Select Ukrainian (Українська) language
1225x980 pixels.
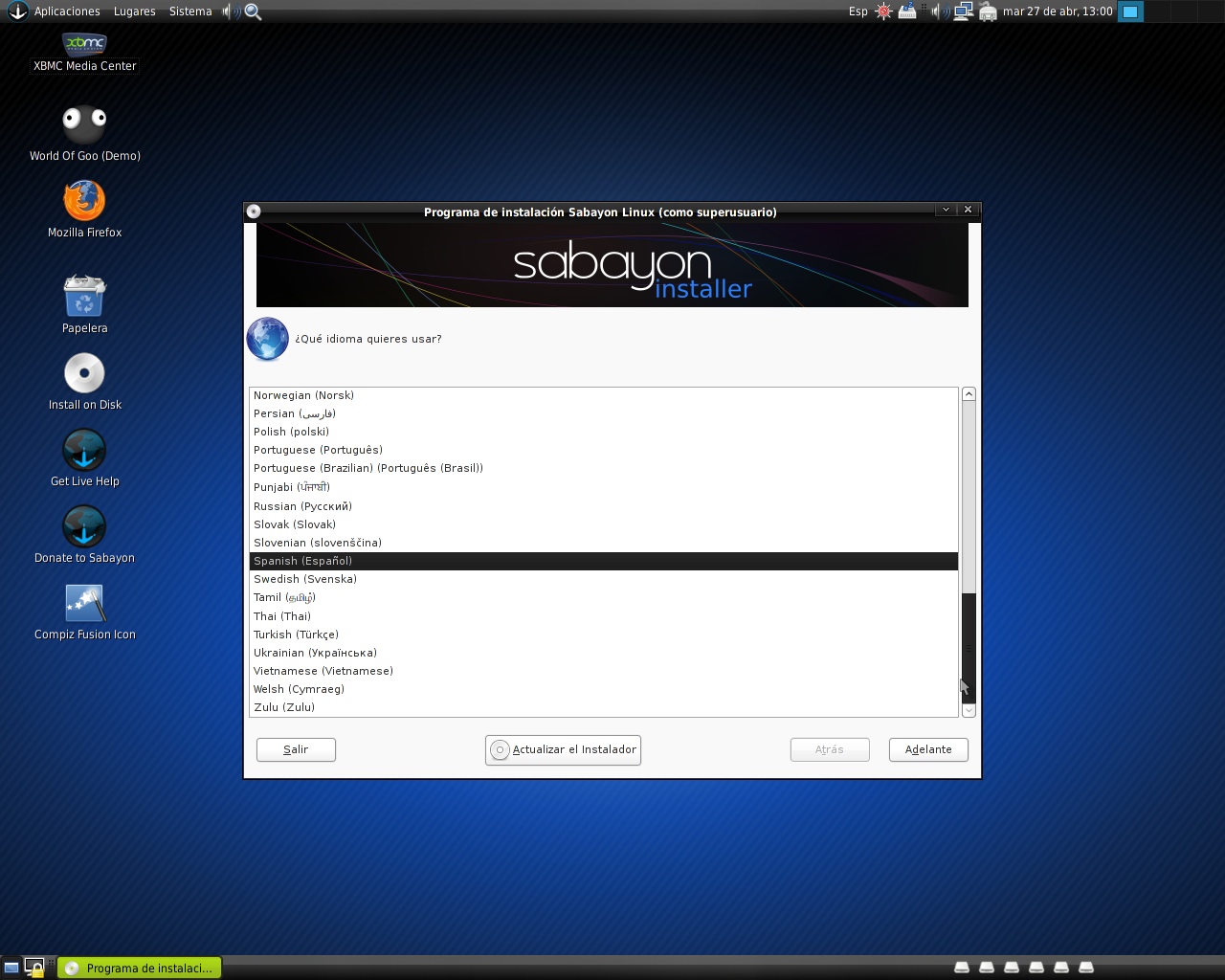[x=604, y=653]
